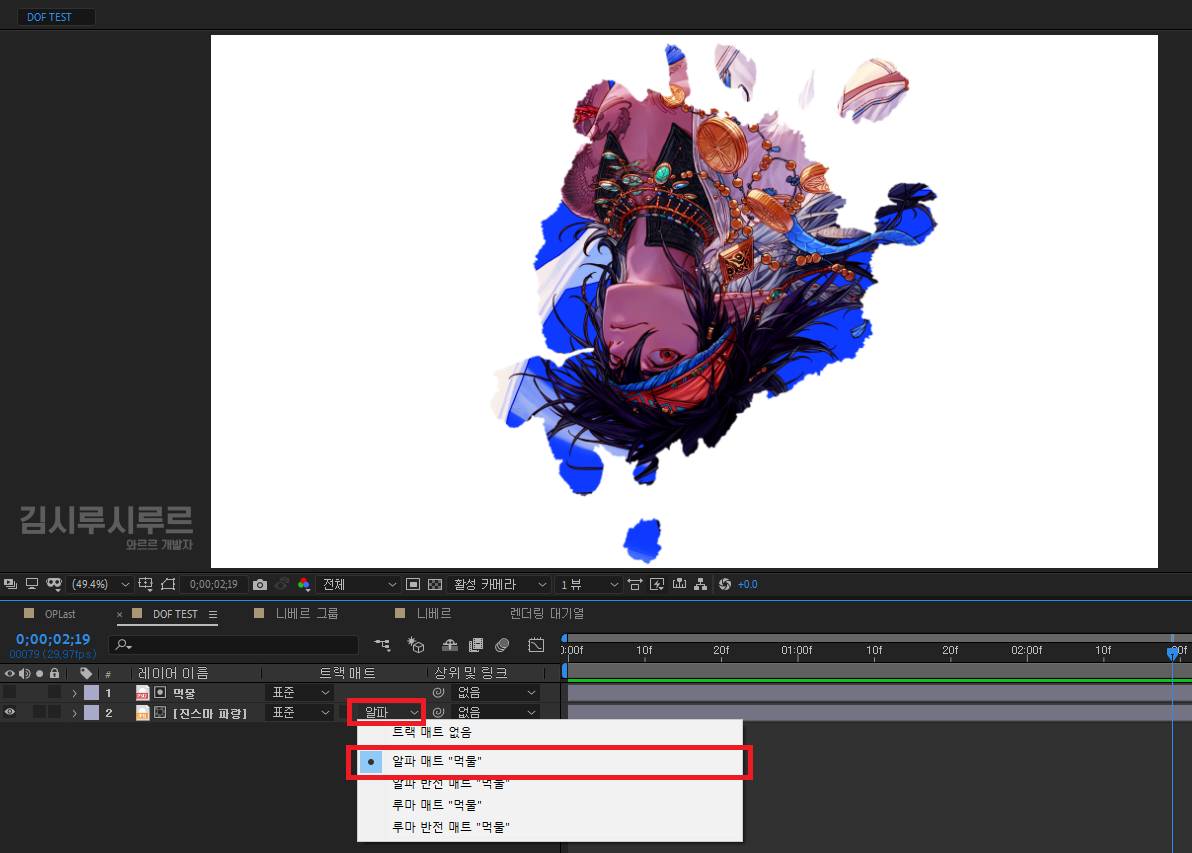The width and height of the screenshot is (1192, 853).
Task: Open grid and guide options icon
Action: pyautogui.click(x=145, y=584)
